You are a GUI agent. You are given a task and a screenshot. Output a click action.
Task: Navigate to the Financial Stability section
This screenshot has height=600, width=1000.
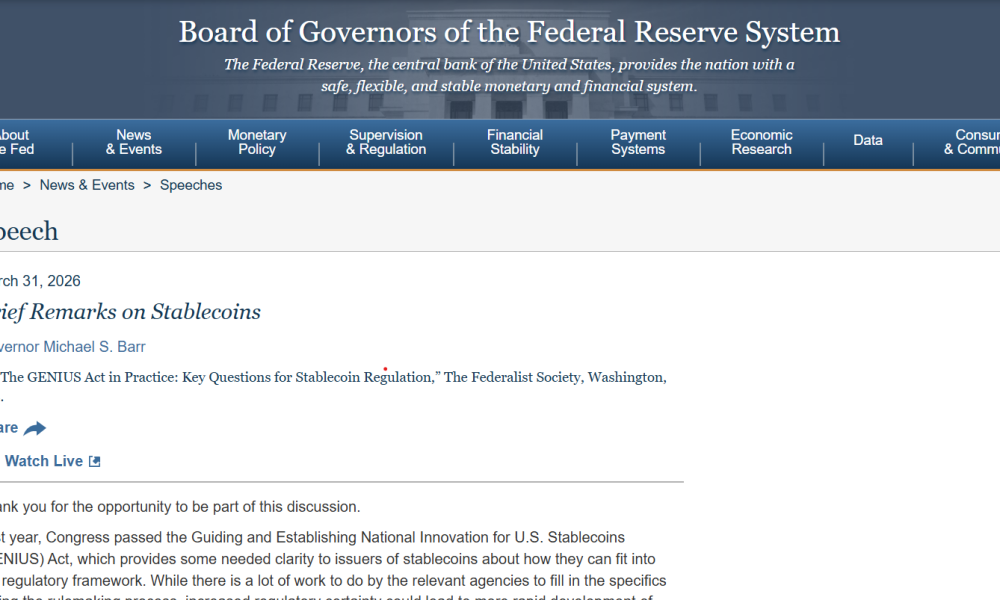pos(514,141)
